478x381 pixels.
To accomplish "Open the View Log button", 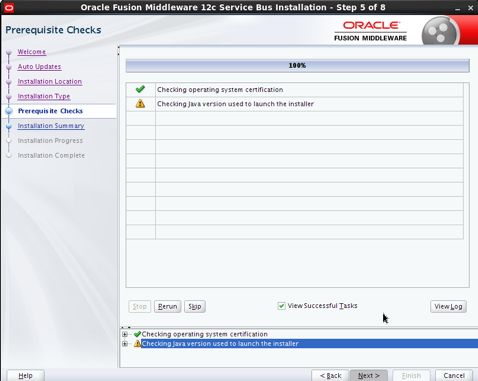I will click(x=448, y=306).
